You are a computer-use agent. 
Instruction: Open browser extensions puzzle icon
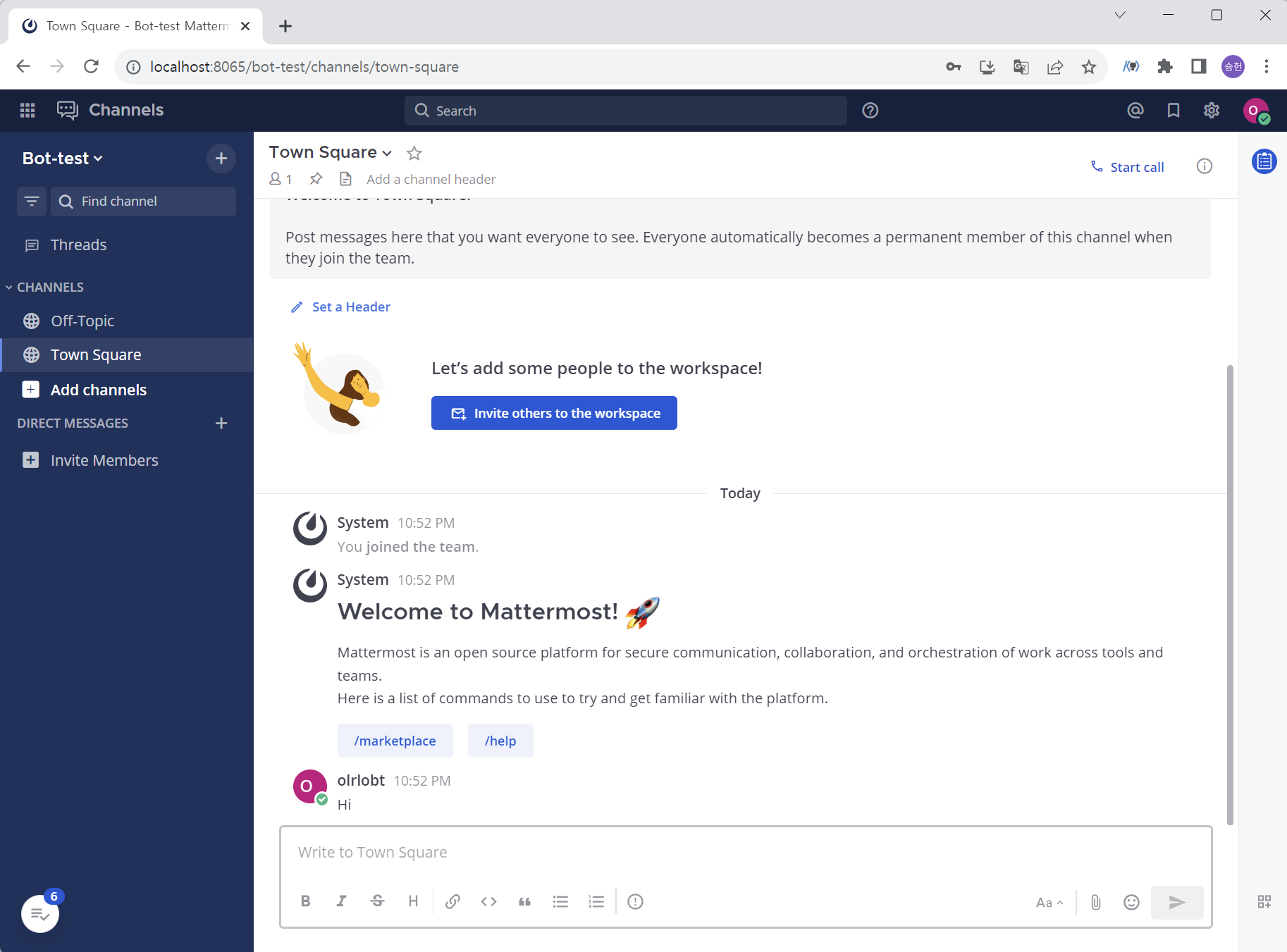1165,67
